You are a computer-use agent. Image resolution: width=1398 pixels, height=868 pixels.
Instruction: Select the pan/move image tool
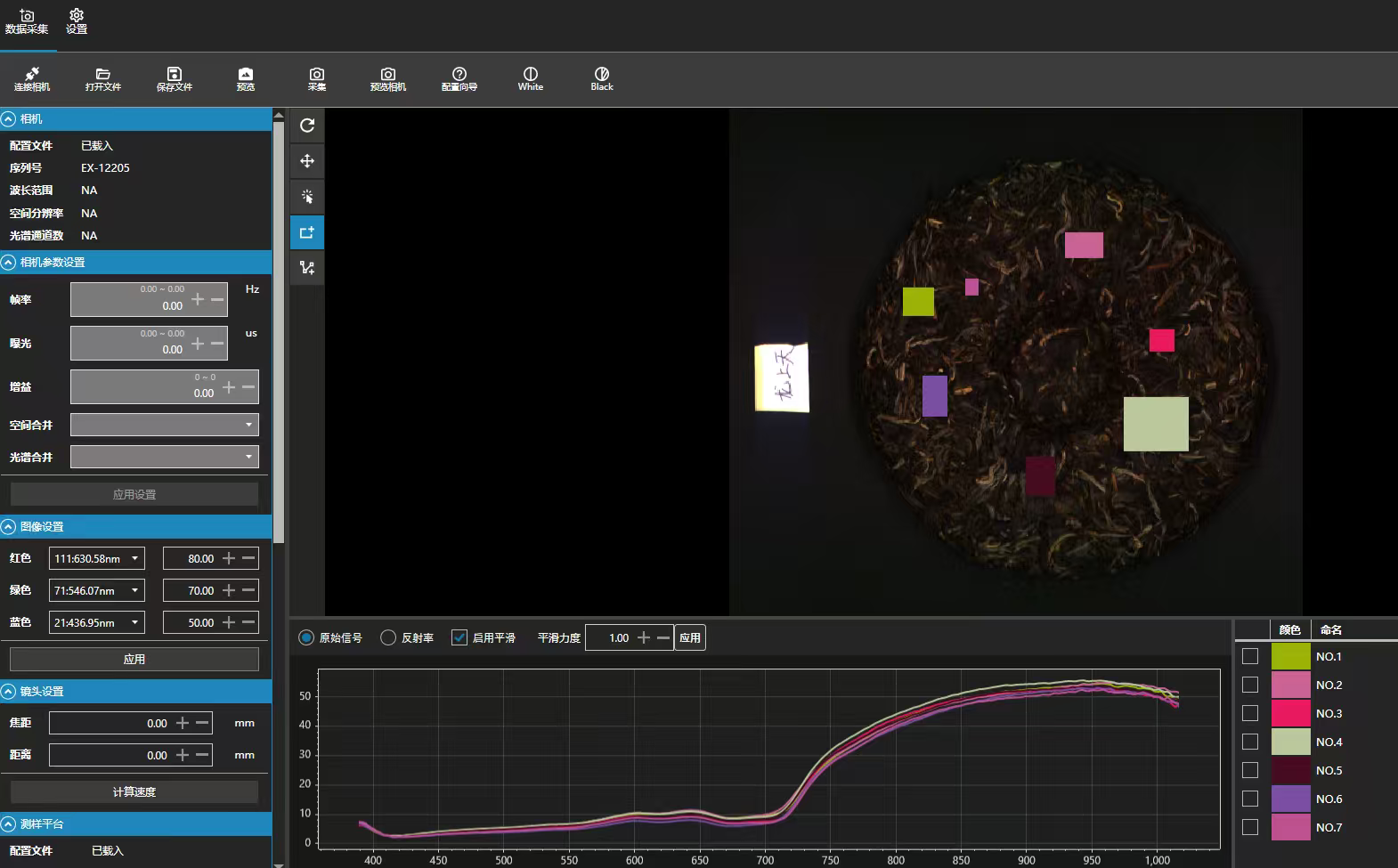tap(307, 161)
